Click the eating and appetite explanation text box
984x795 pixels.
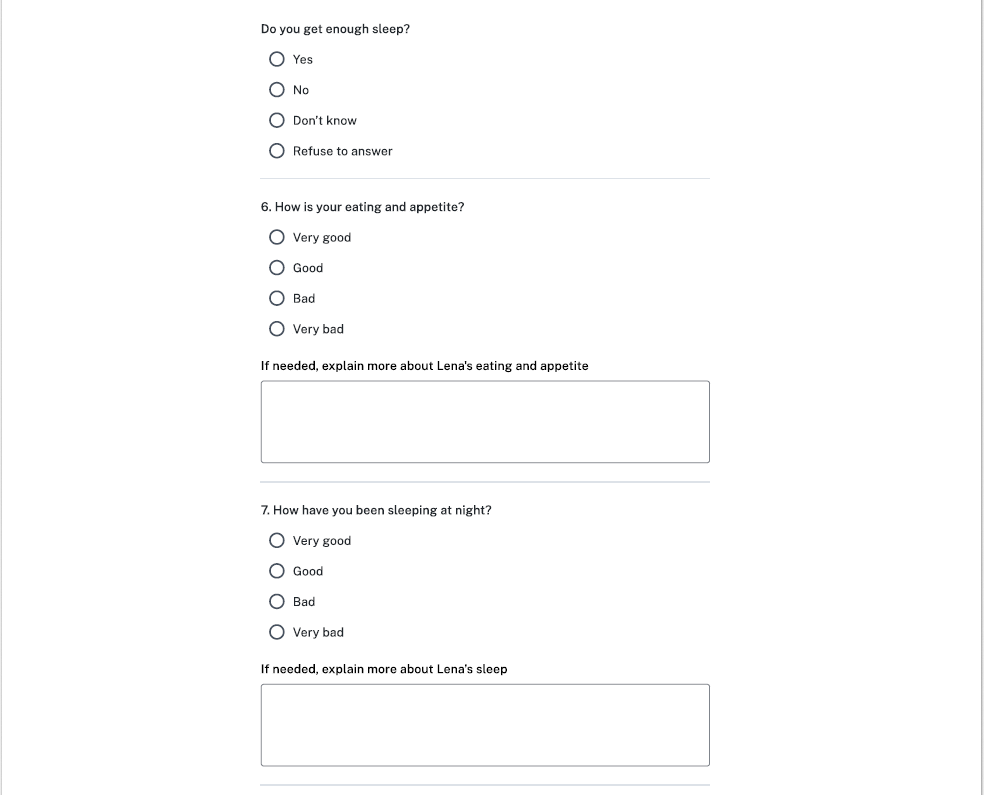pos(485,421)
